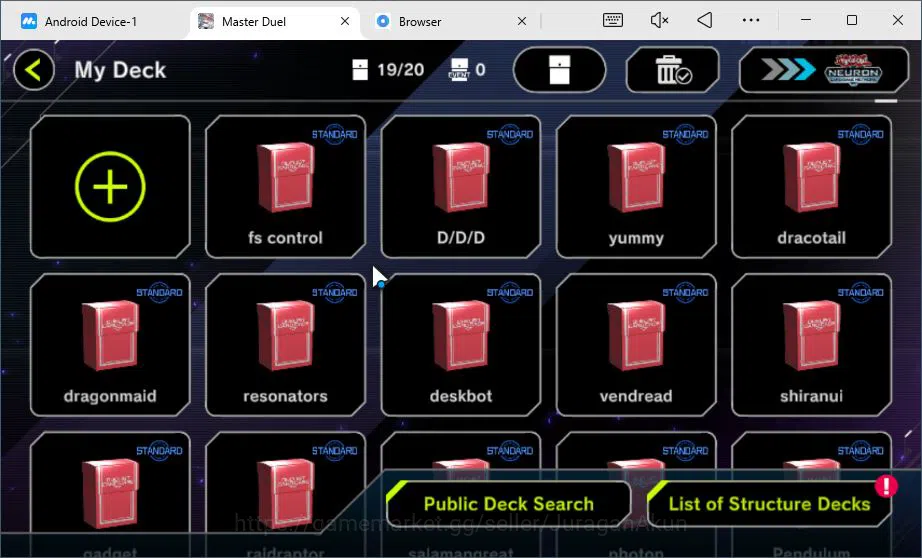Open the emulator more options menu
The width and height of the screenshot is (922, 558).
[x=751, y=21]
